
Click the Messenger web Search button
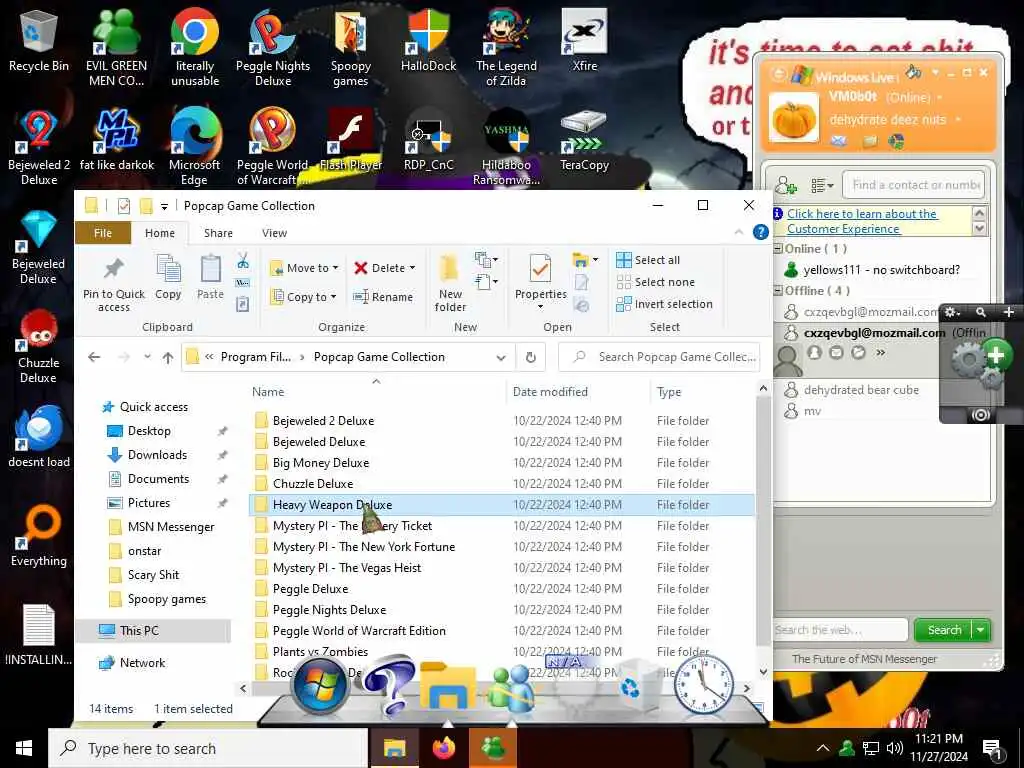tap(944, 630)
